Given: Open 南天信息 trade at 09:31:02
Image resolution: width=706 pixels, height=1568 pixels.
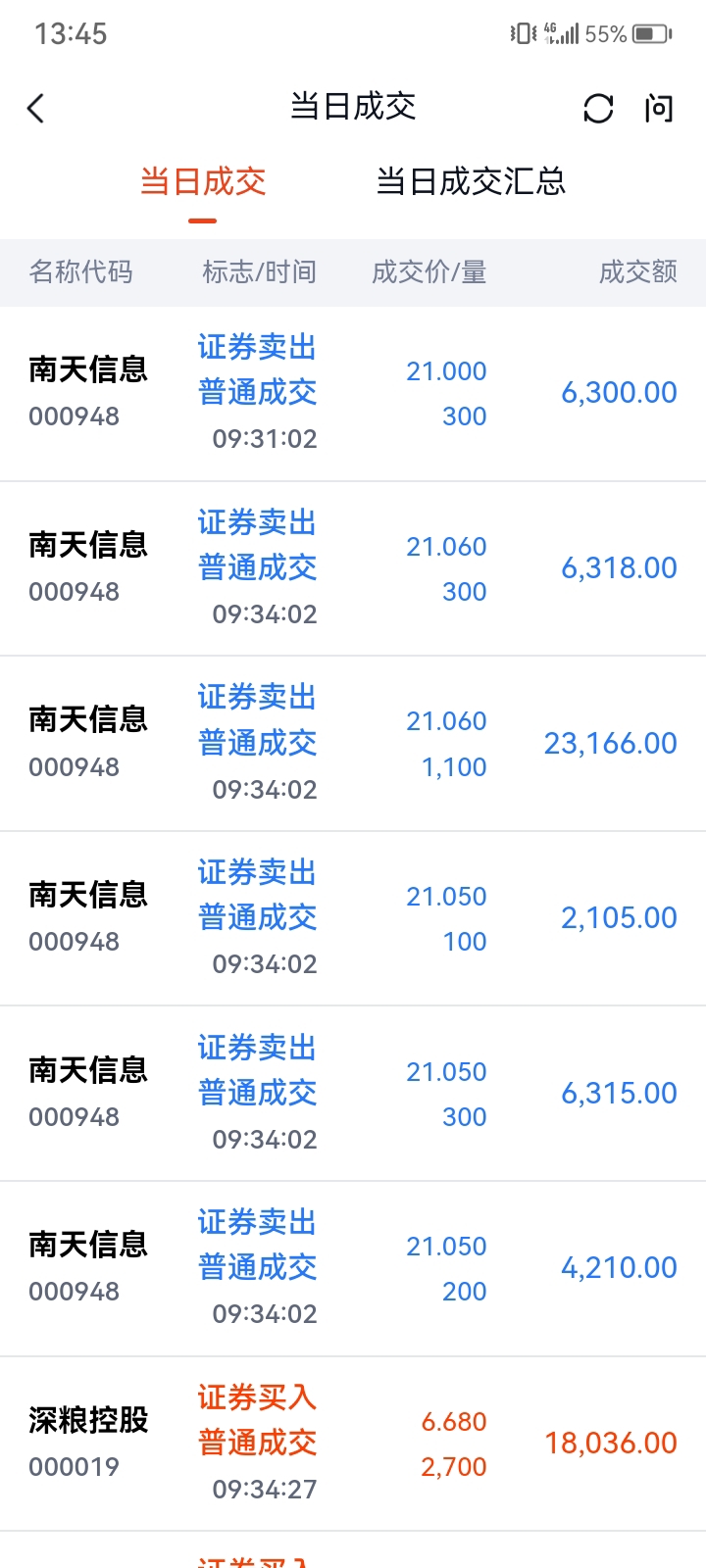Looking at the screenshot, I should point(353,393).
